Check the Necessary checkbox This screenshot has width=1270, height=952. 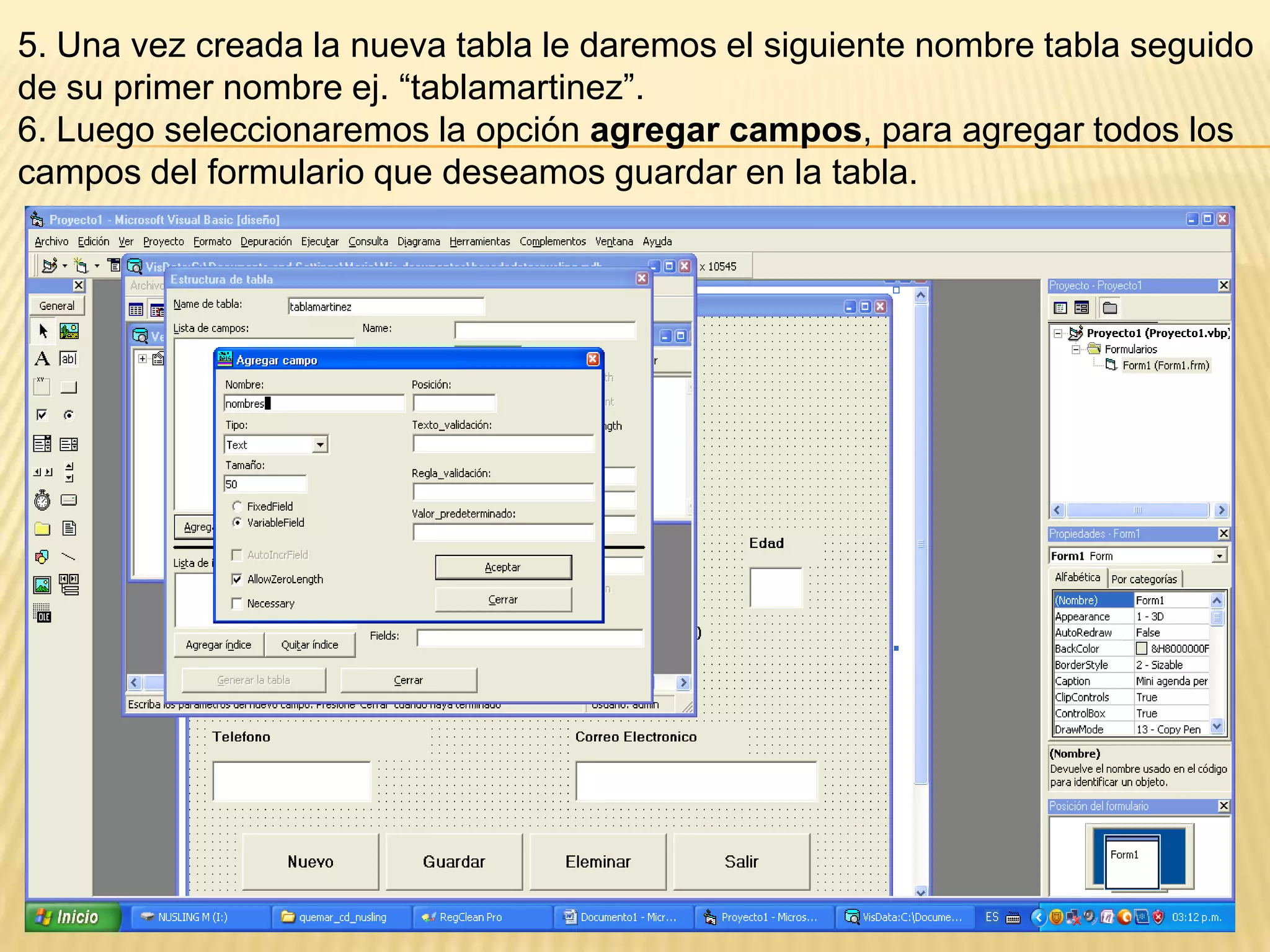click(x=236, y=603)
